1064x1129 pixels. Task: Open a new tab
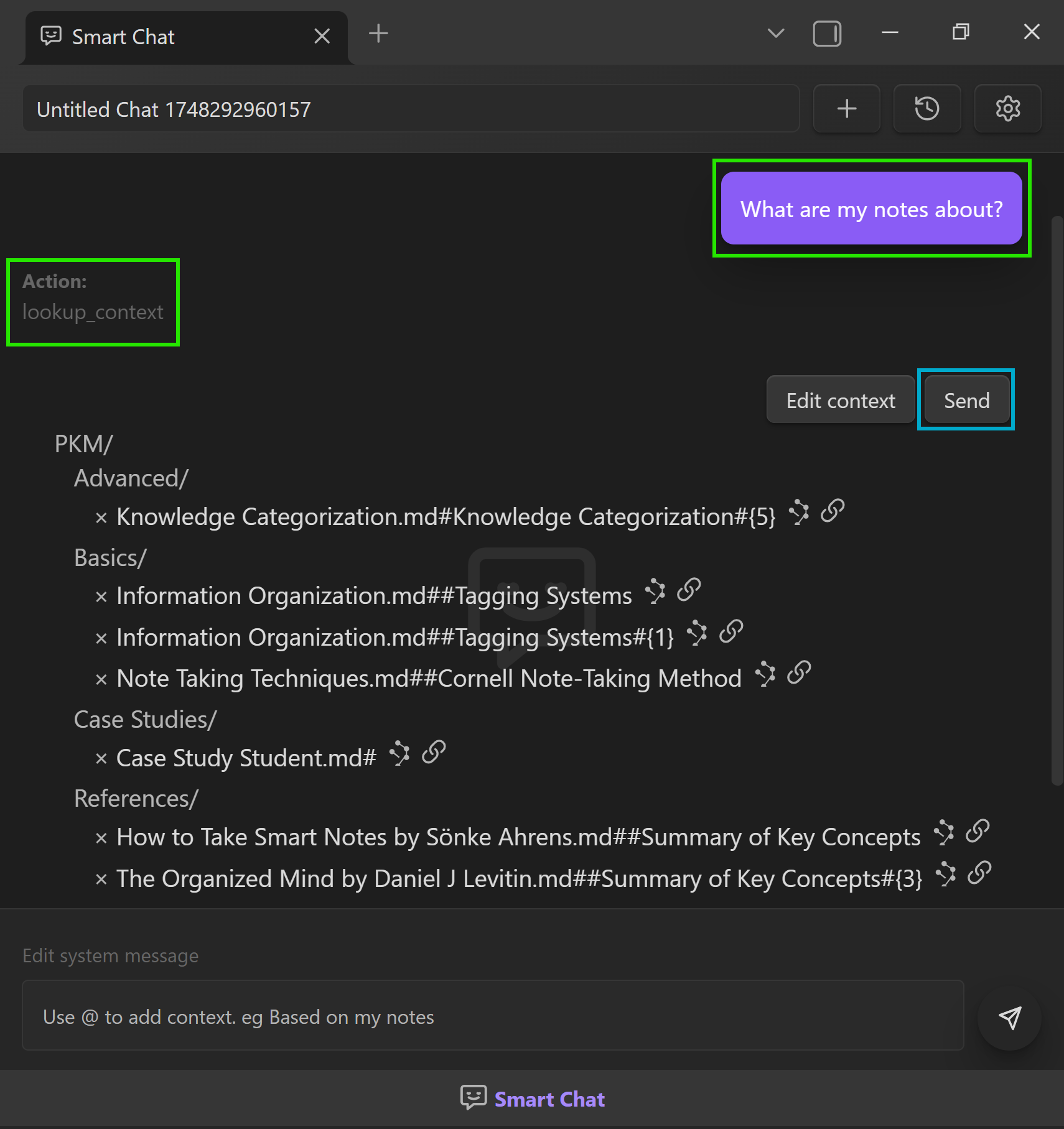pos(378,34)
